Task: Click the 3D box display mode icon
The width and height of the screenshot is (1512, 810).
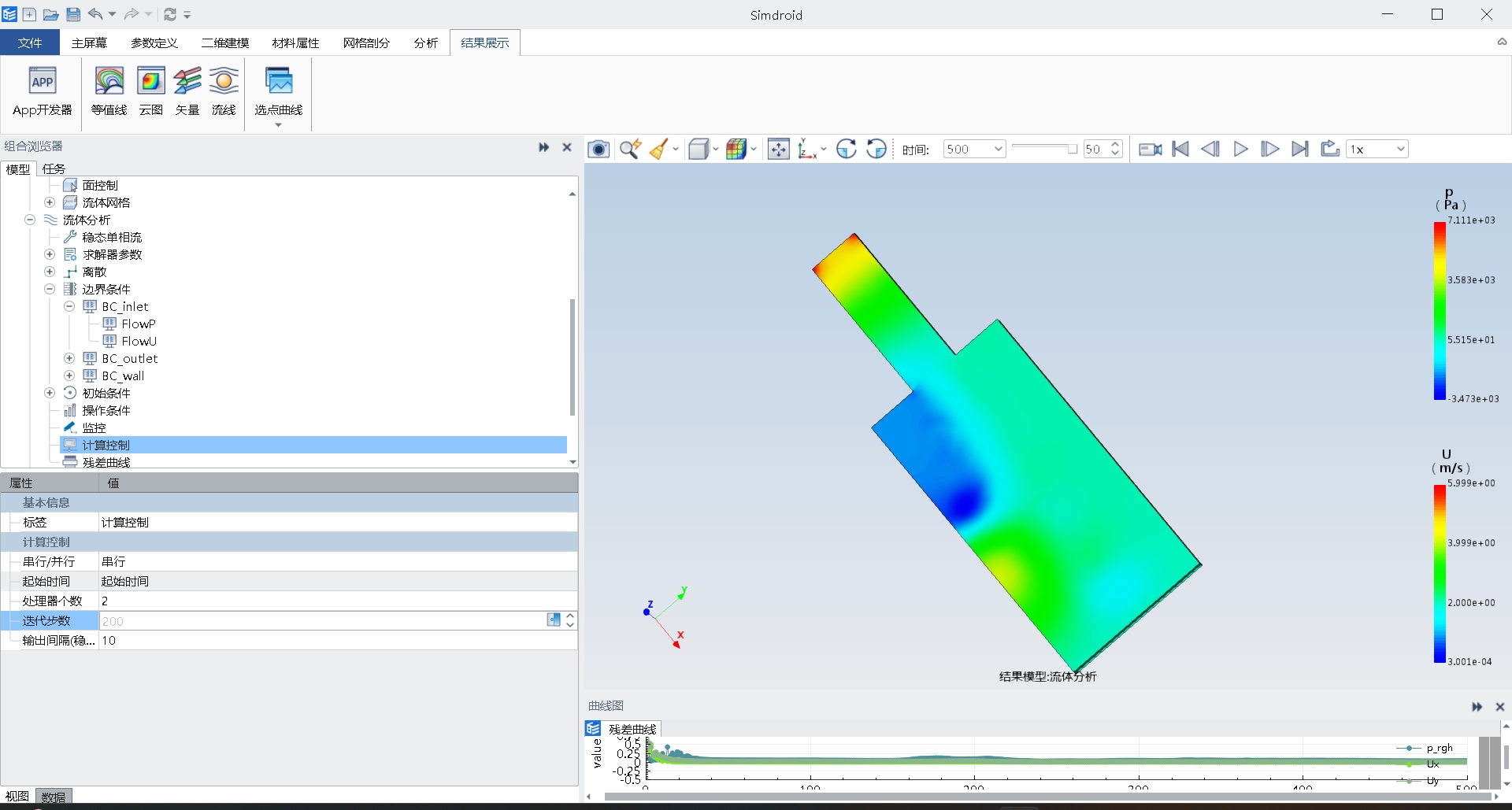Action: [698, 149]
